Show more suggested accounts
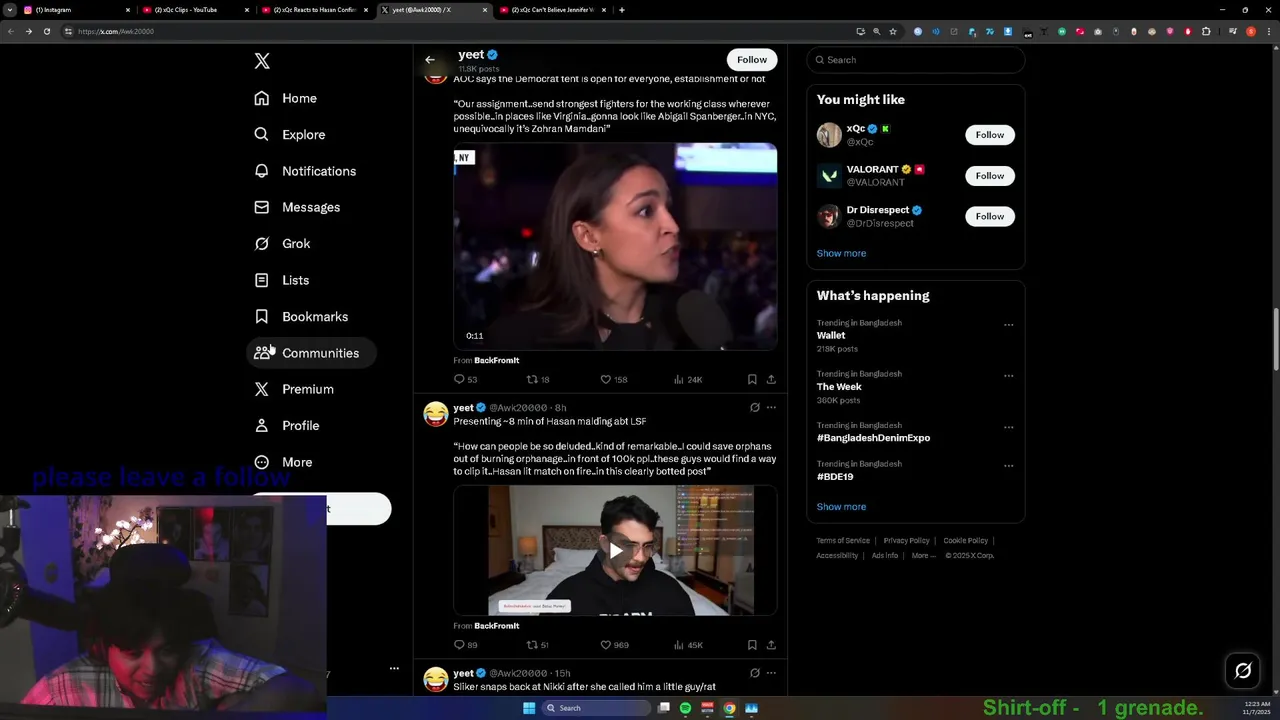The width and height of the screenshot is (1280, 720). tap(841, 253)
